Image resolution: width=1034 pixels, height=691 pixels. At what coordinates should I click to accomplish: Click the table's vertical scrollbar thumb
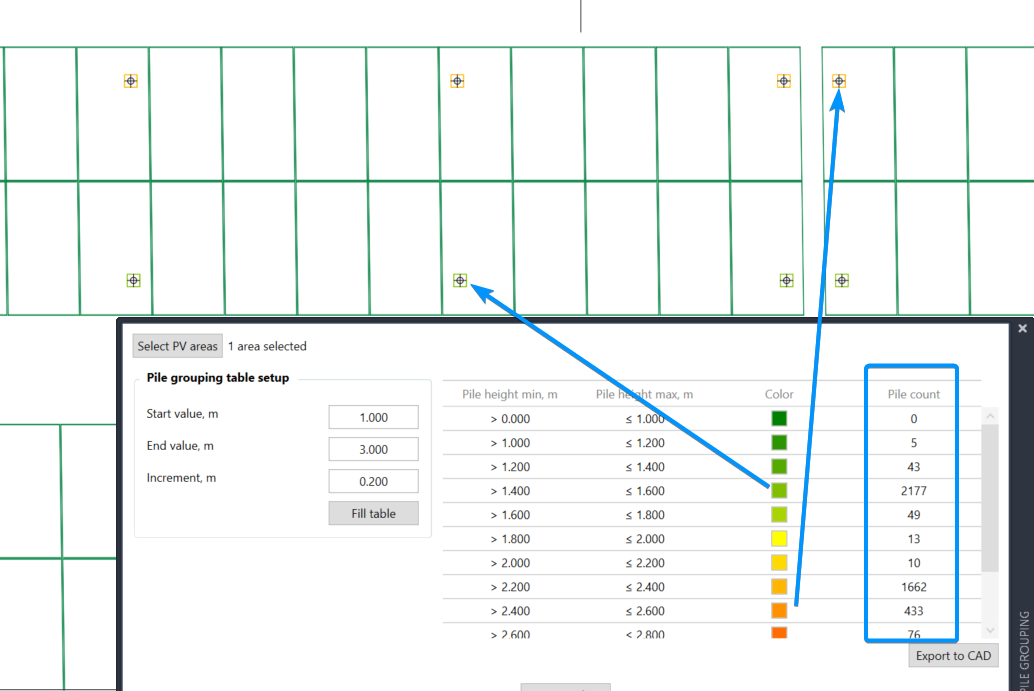click(x=990, y=498)
